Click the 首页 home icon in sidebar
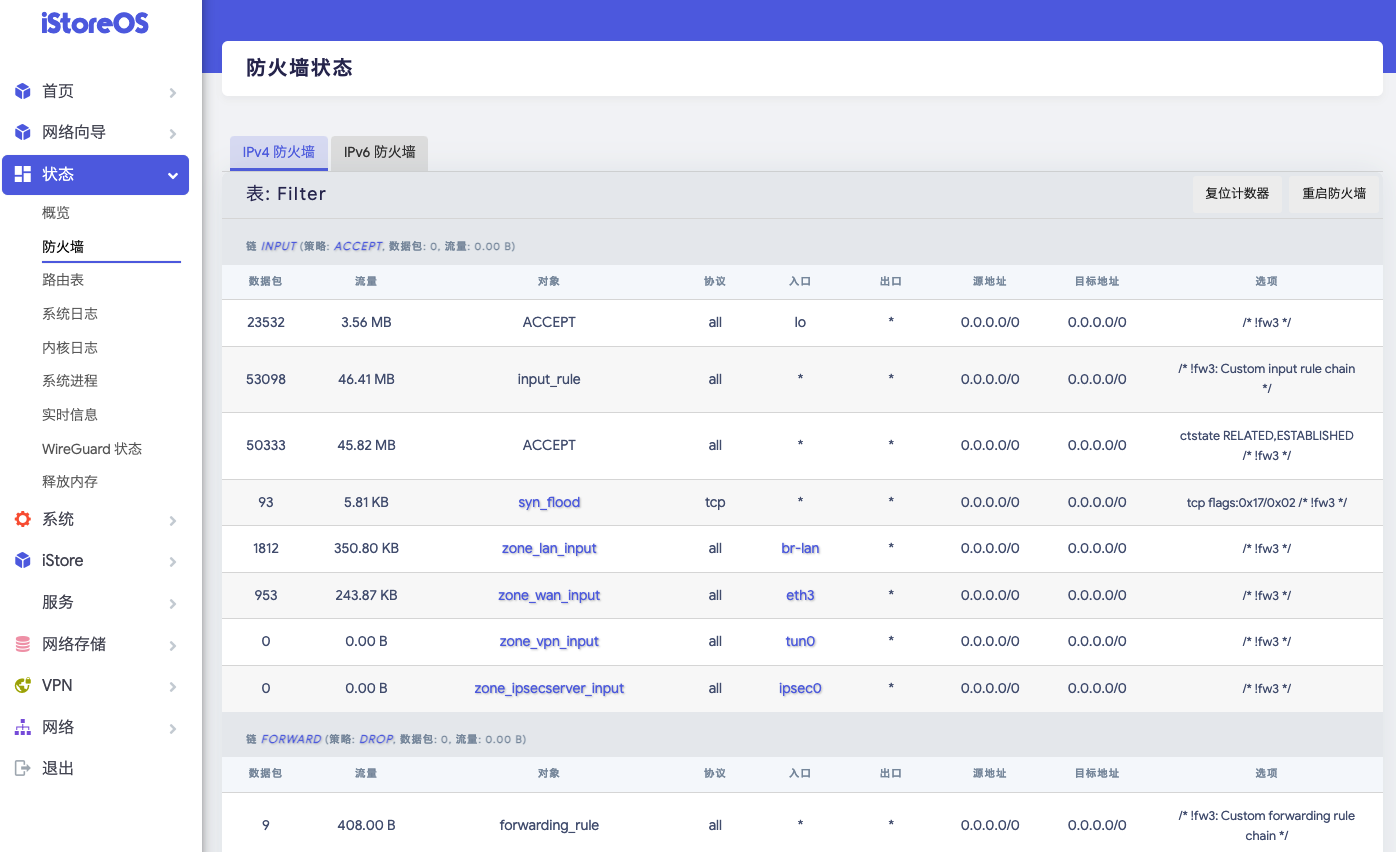1396x852 pixels. tap(22, 91)
